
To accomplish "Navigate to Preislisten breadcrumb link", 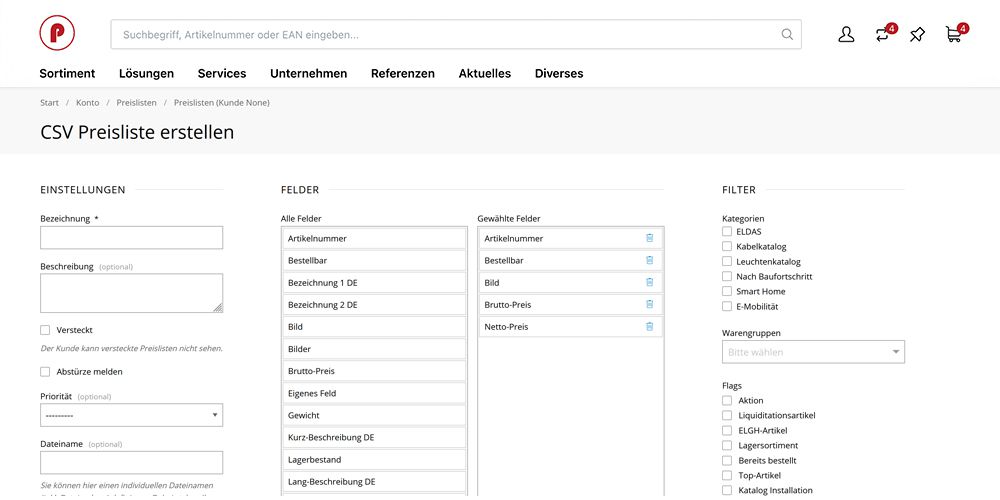I will pyautogui.click(x=136, y=103).
